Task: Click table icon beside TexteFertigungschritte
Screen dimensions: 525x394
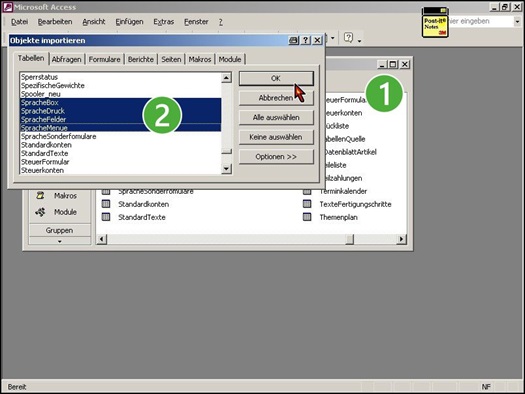Action: tap(307, 204)
